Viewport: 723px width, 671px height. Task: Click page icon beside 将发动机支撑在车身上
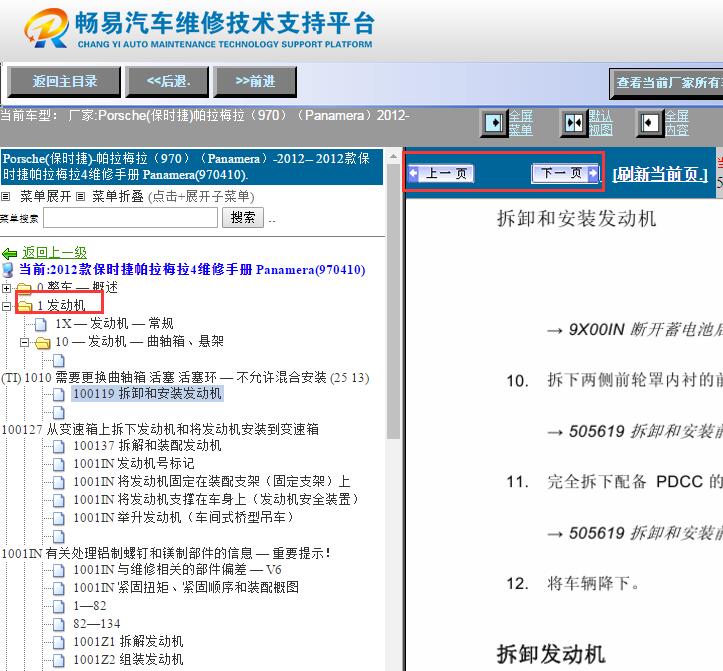(59, 500)
